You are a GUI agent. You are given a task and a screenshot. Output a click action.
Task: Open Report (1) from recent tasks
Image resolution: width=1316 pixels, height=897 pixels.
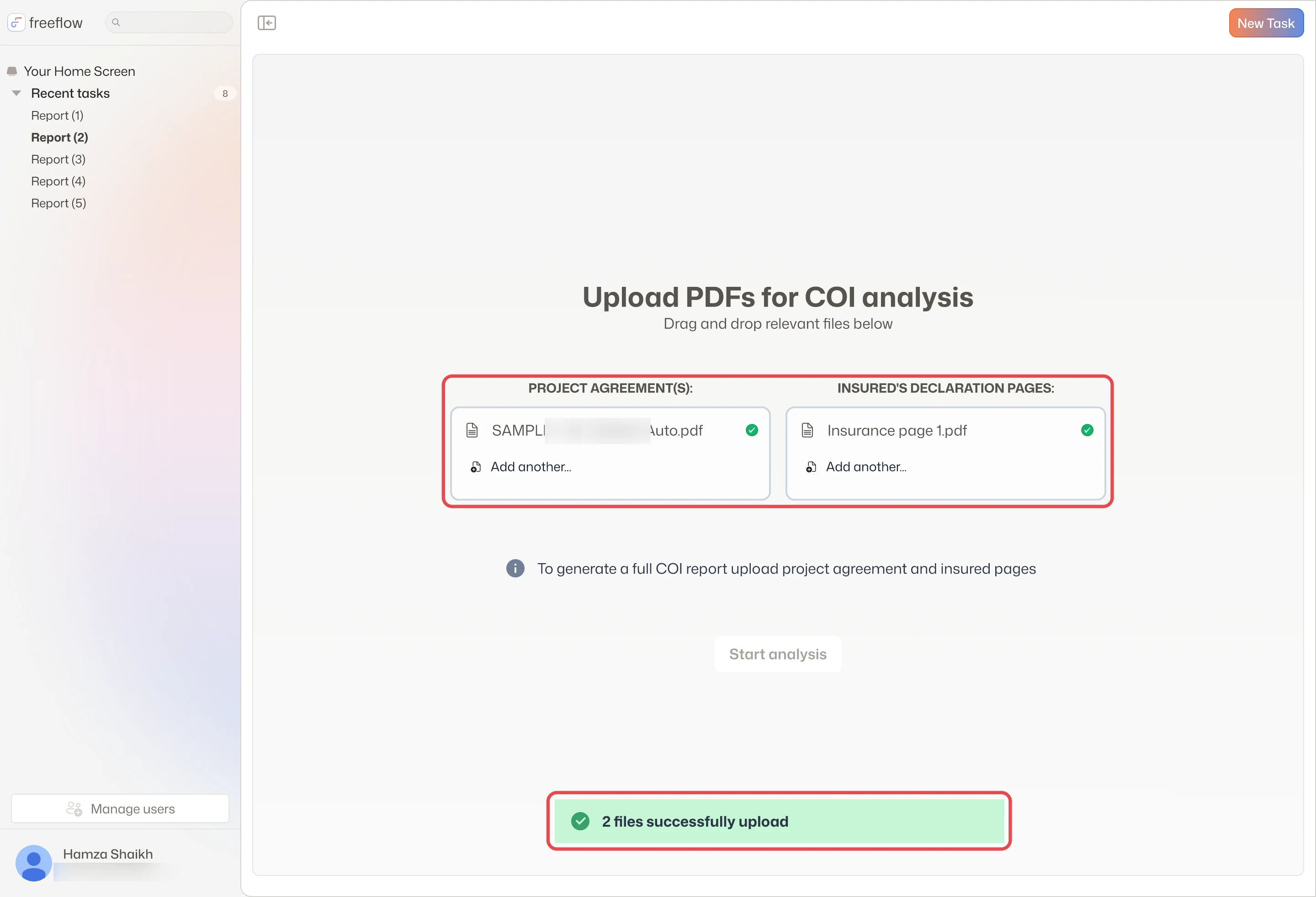57,116
